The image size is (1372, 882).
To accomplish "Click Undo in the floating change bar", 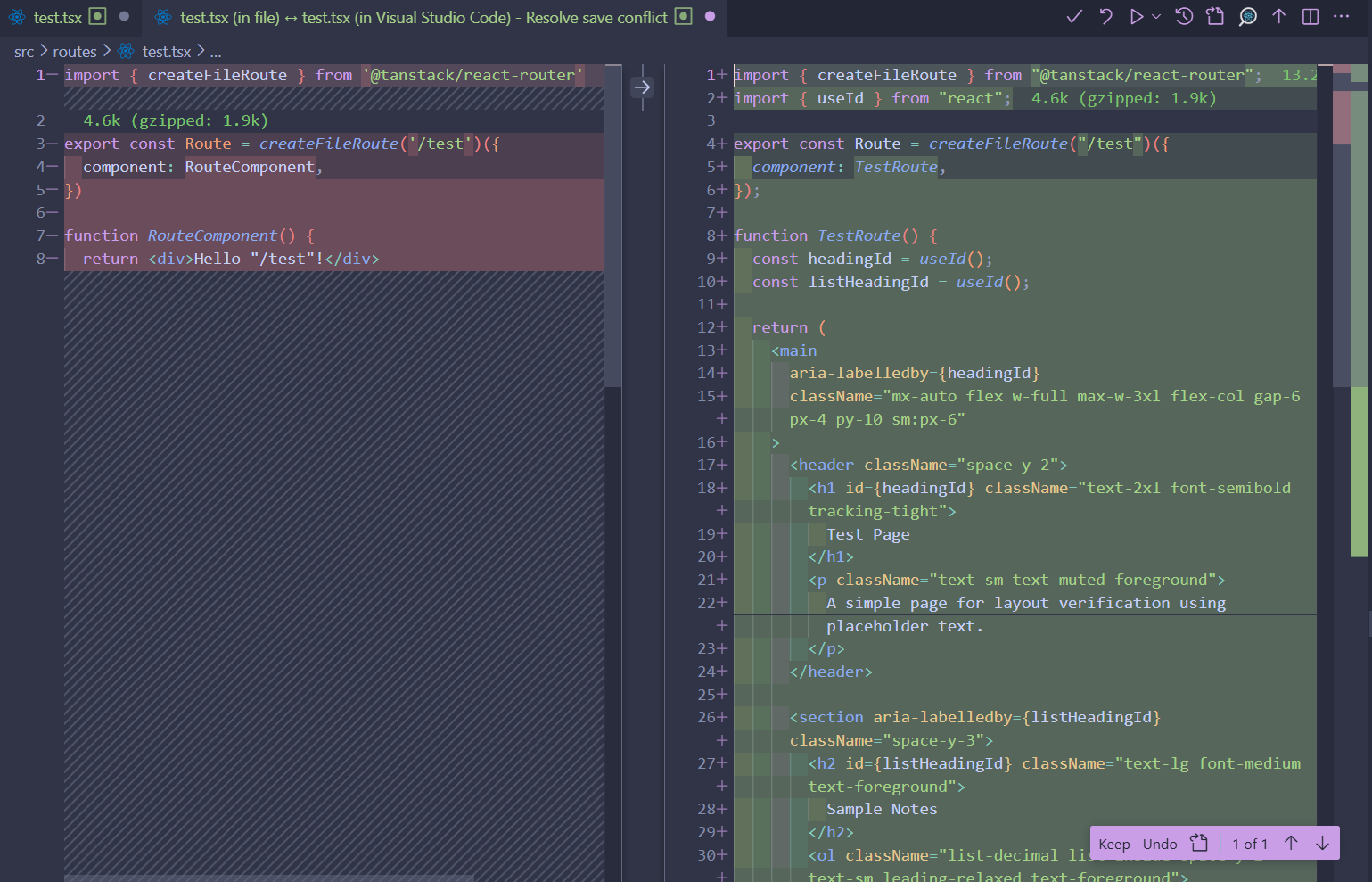I will tap(1159, 844).
